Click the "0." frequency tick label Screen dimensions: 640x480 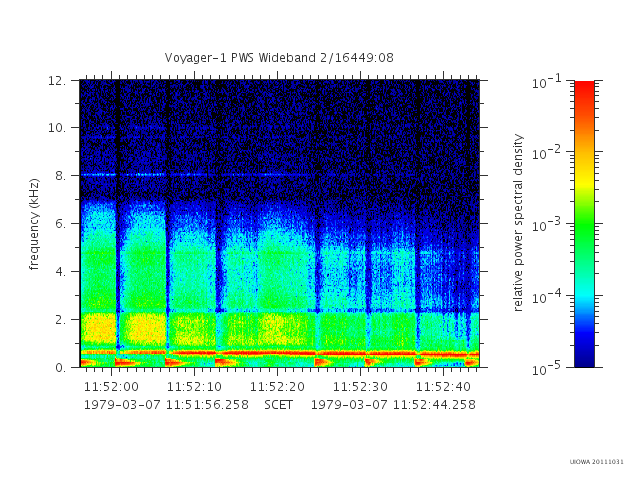click(61, 367)
